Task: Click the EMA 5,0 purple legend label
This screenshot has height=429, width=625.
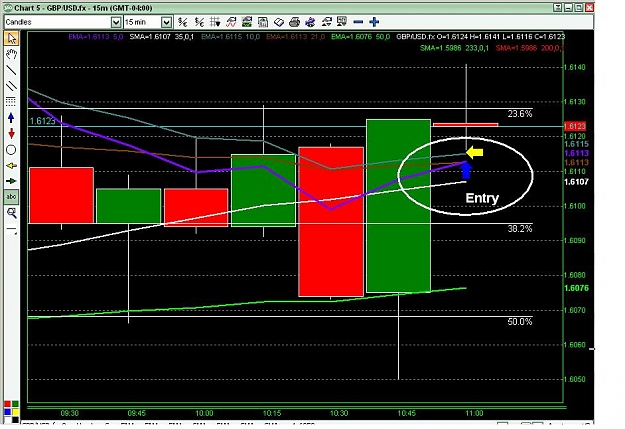Action: pyautogui.click(x=96, y=37)
